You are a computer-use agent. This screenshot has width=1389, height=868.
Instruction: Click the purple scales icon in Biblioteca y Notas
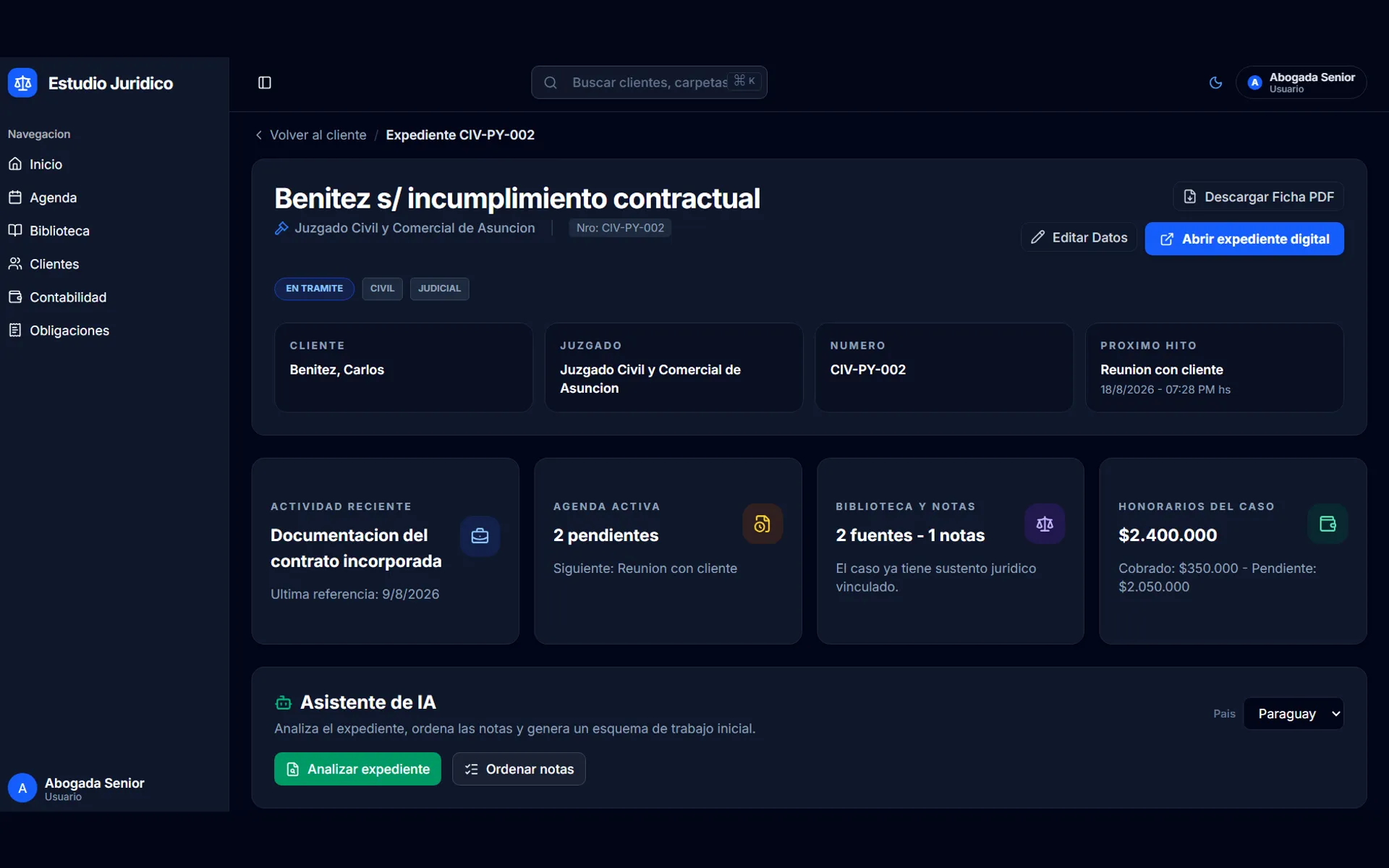(1045, 524)
